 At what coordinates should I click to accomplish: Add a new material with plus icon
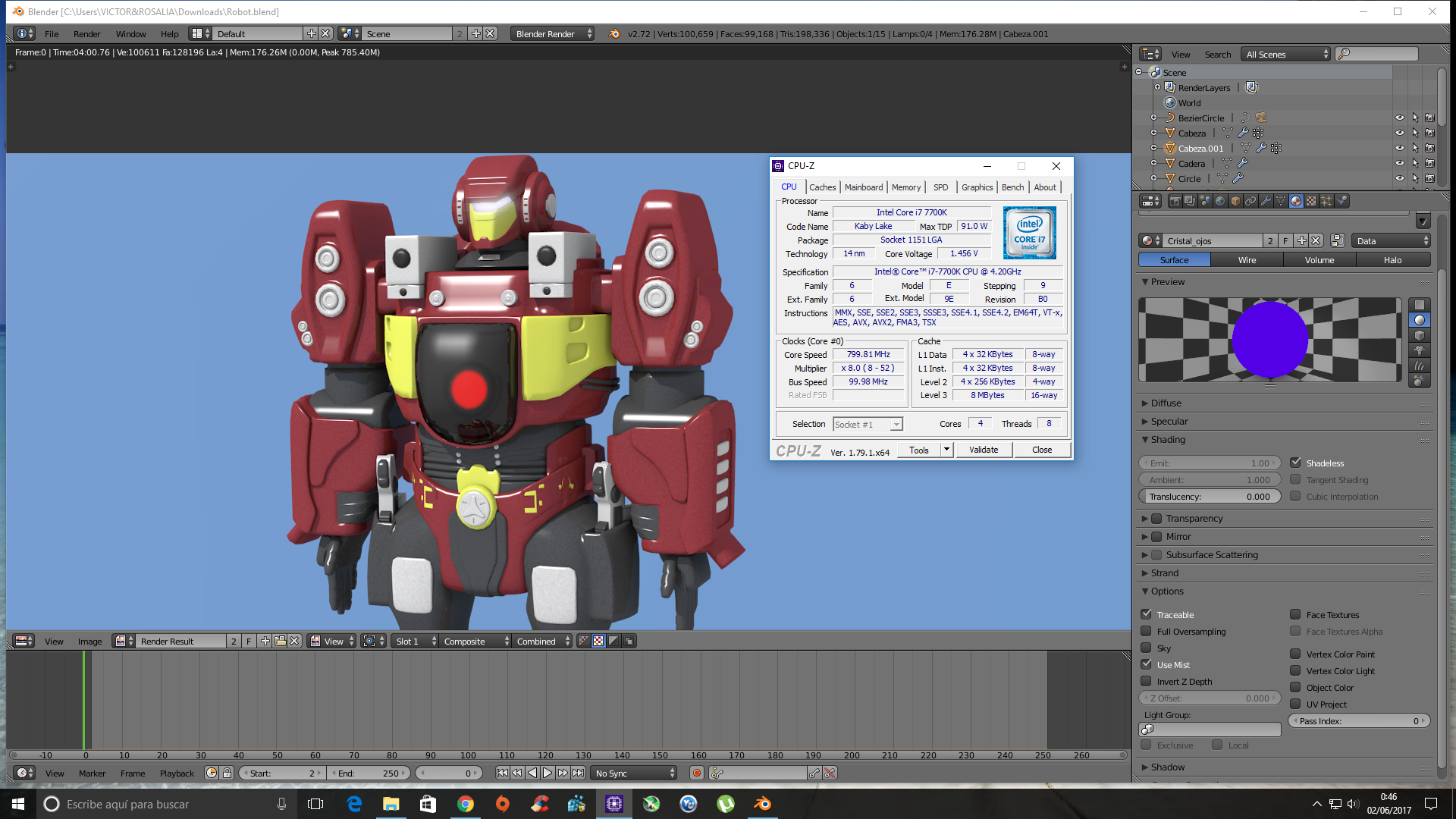[1302, 241]
